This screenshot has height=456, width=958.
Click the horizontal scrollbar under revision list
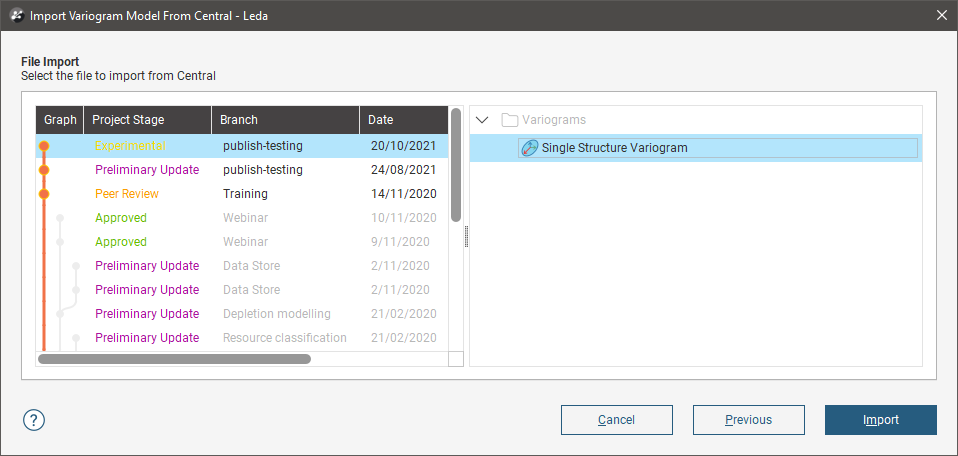point(175,358)
